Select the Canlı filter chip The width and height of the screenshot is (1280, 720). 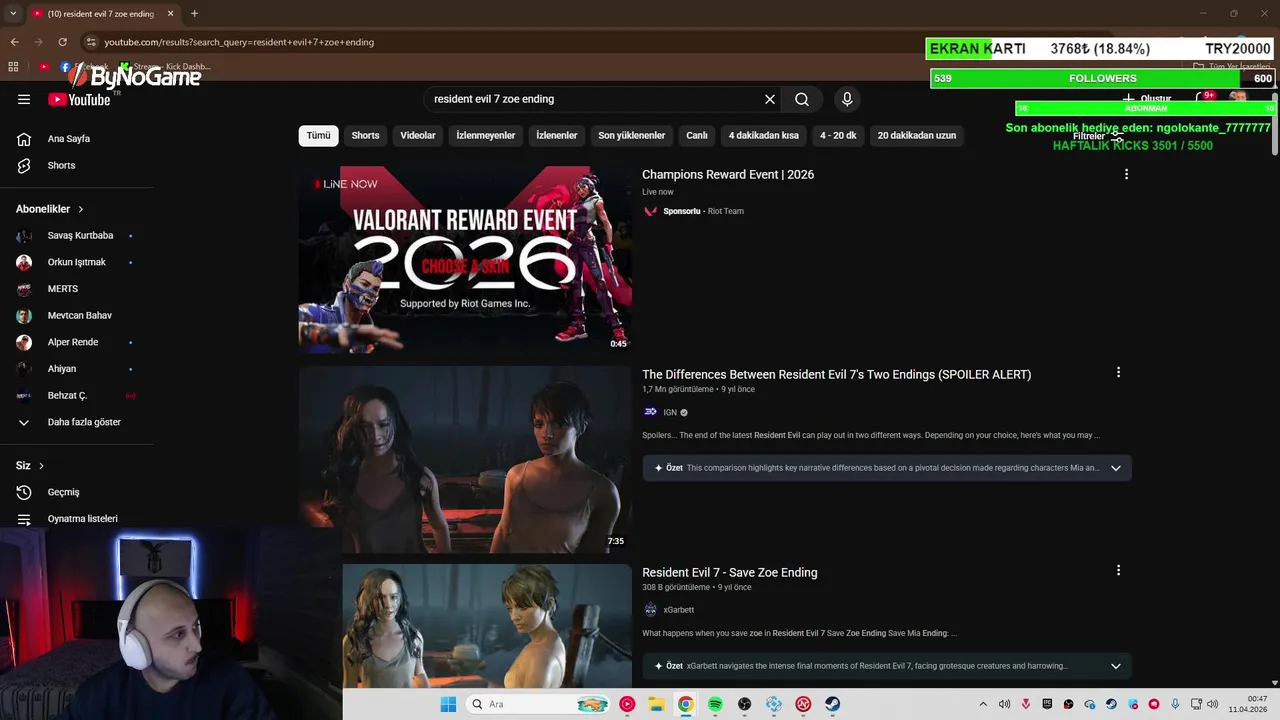697,135
